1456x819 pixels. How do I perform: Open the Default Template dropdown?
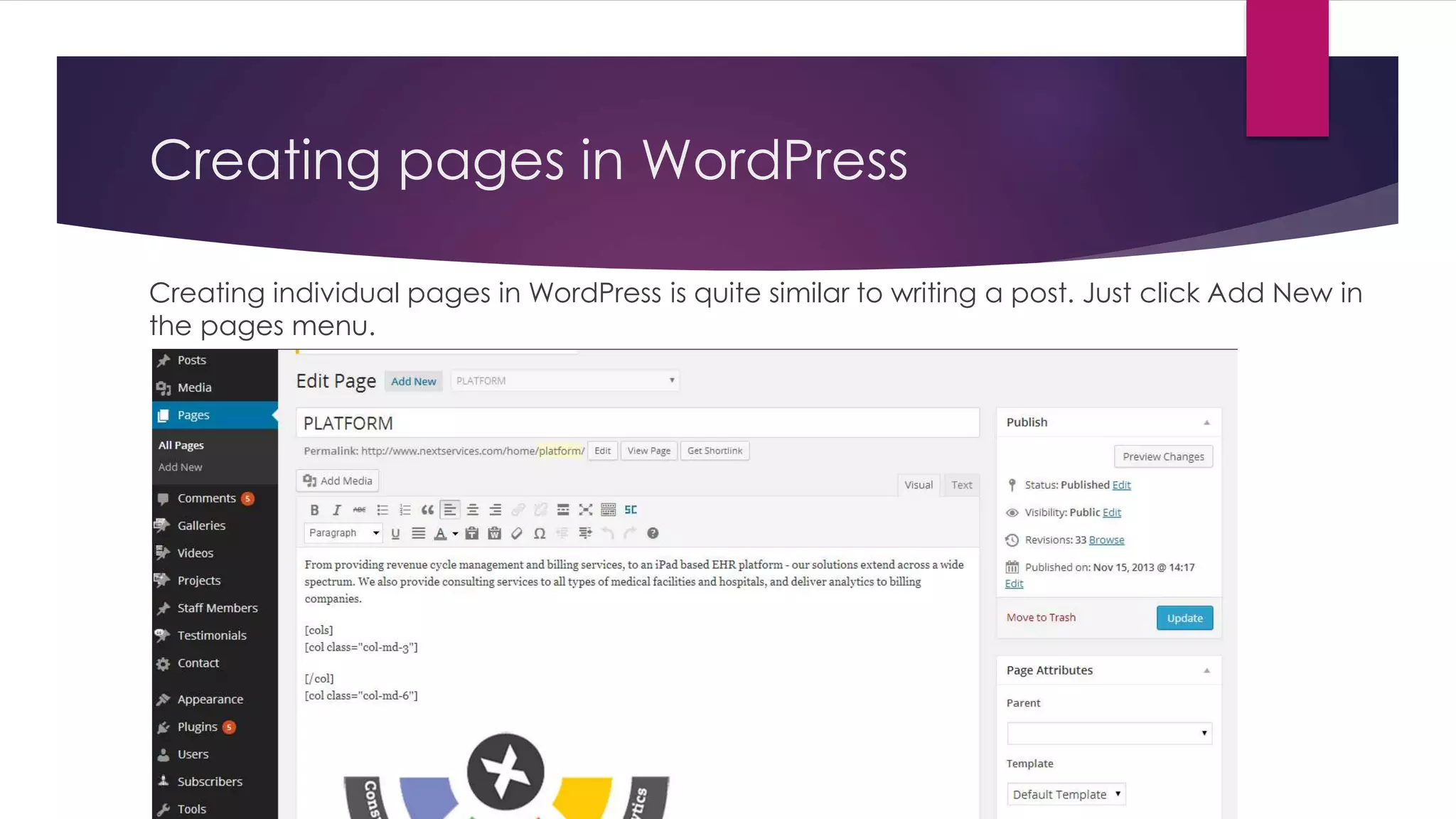1066,794
